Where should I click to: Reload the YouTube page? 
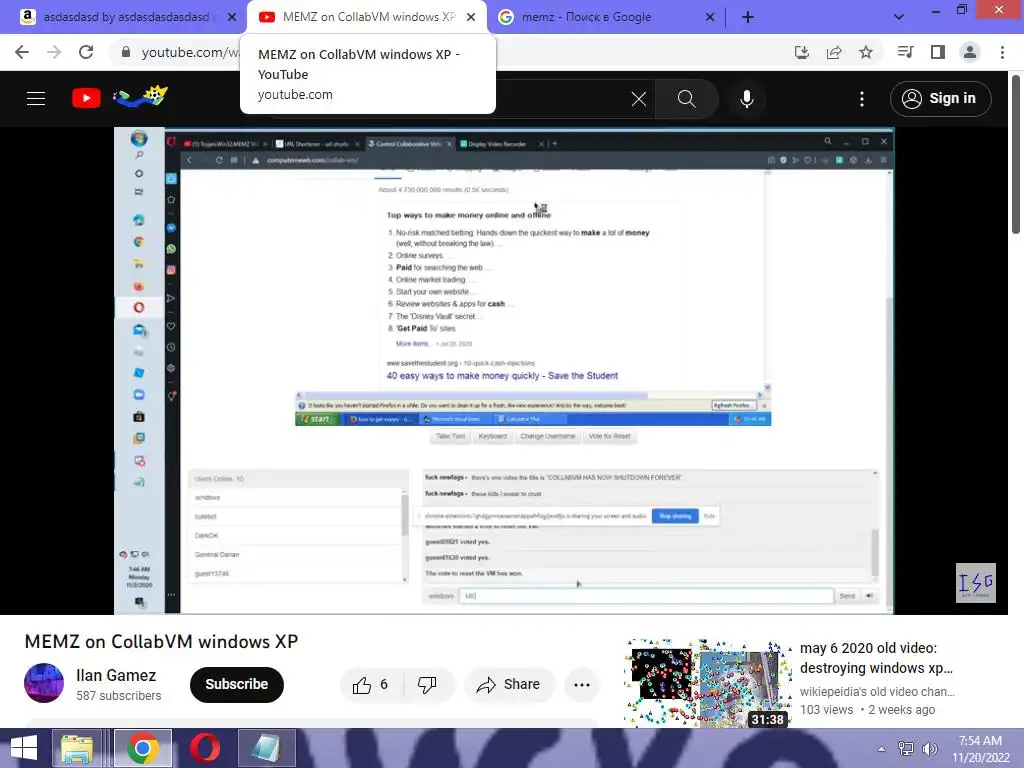[x=86, y=52]
